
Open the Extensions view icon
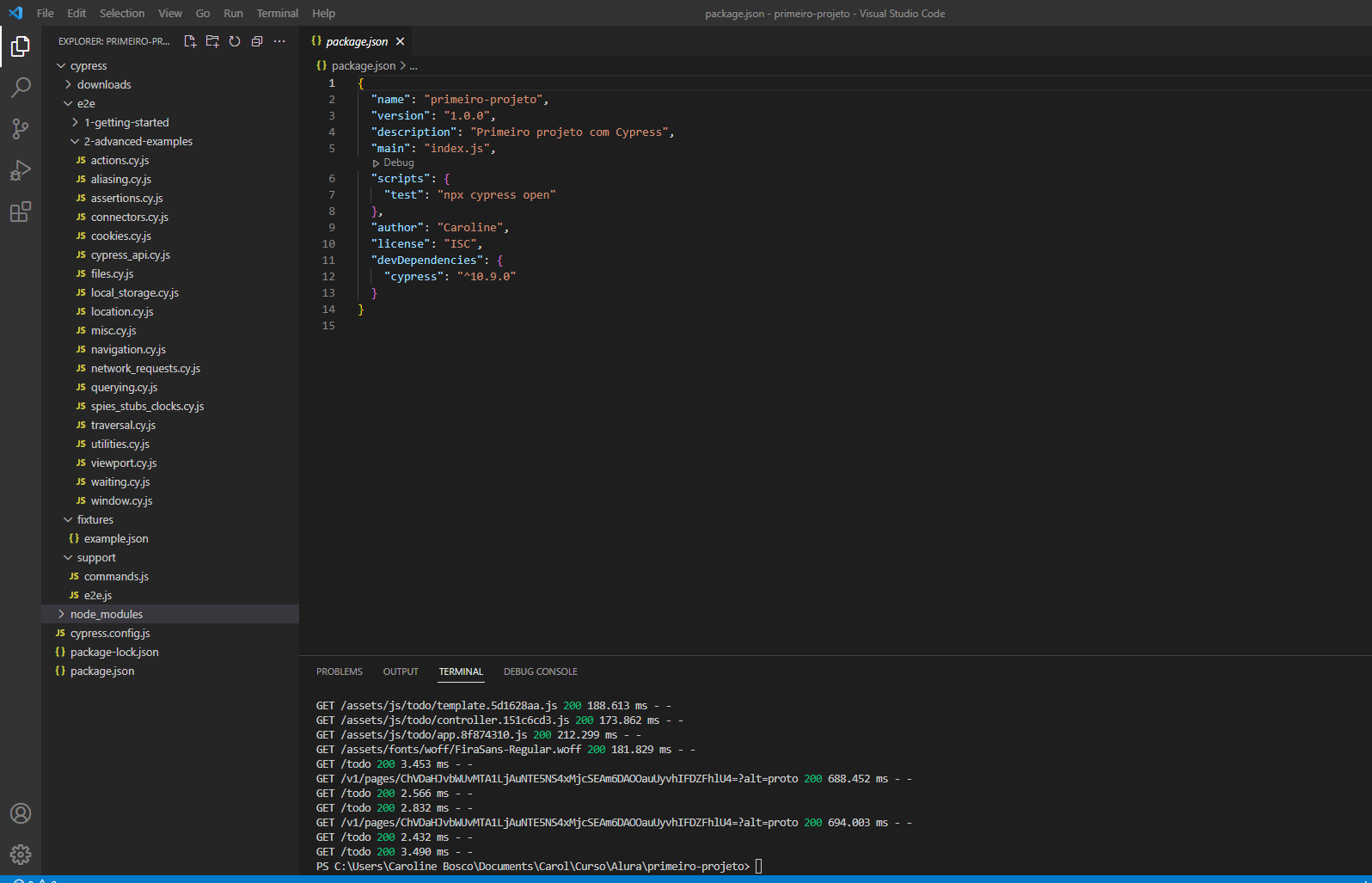[21, 212]
